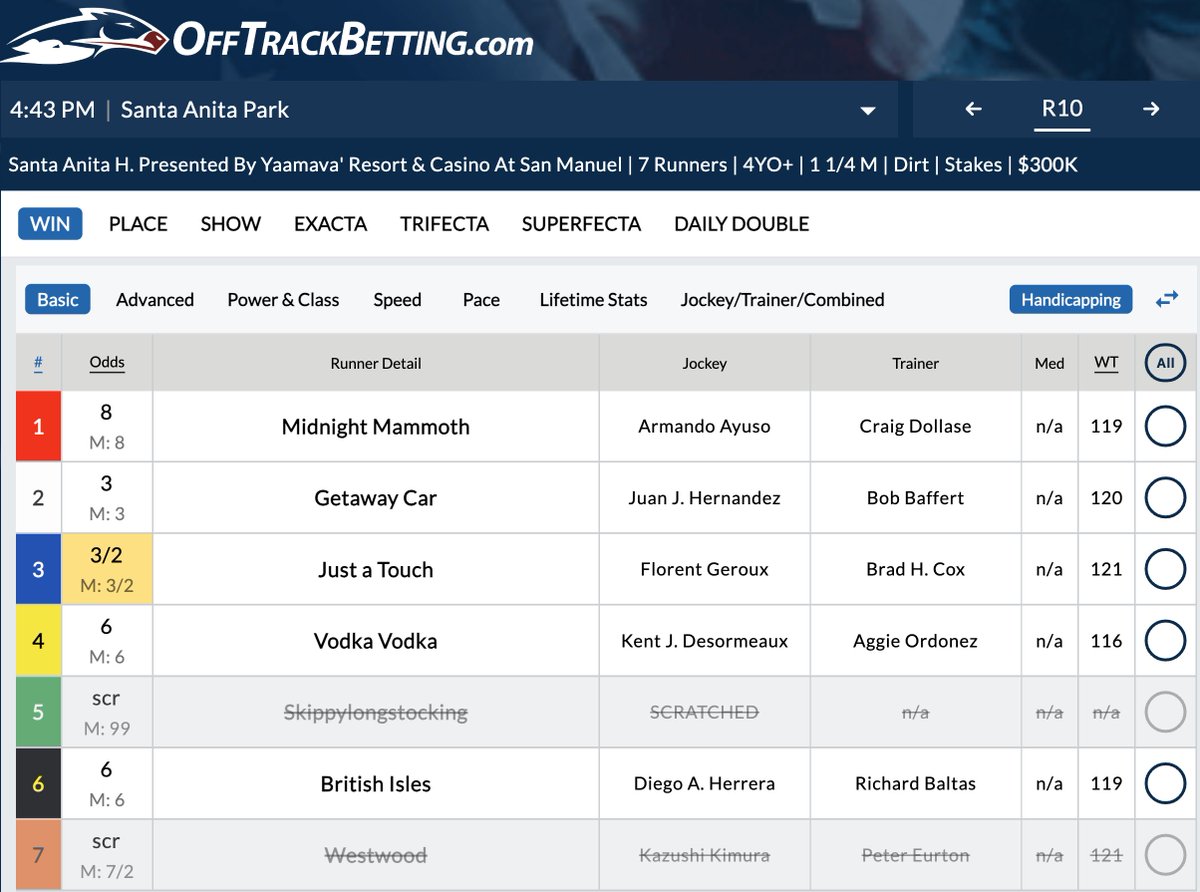Switch to SUPERFECTA betting
Screen dimensions: 1200x892
tap(581, 224)
